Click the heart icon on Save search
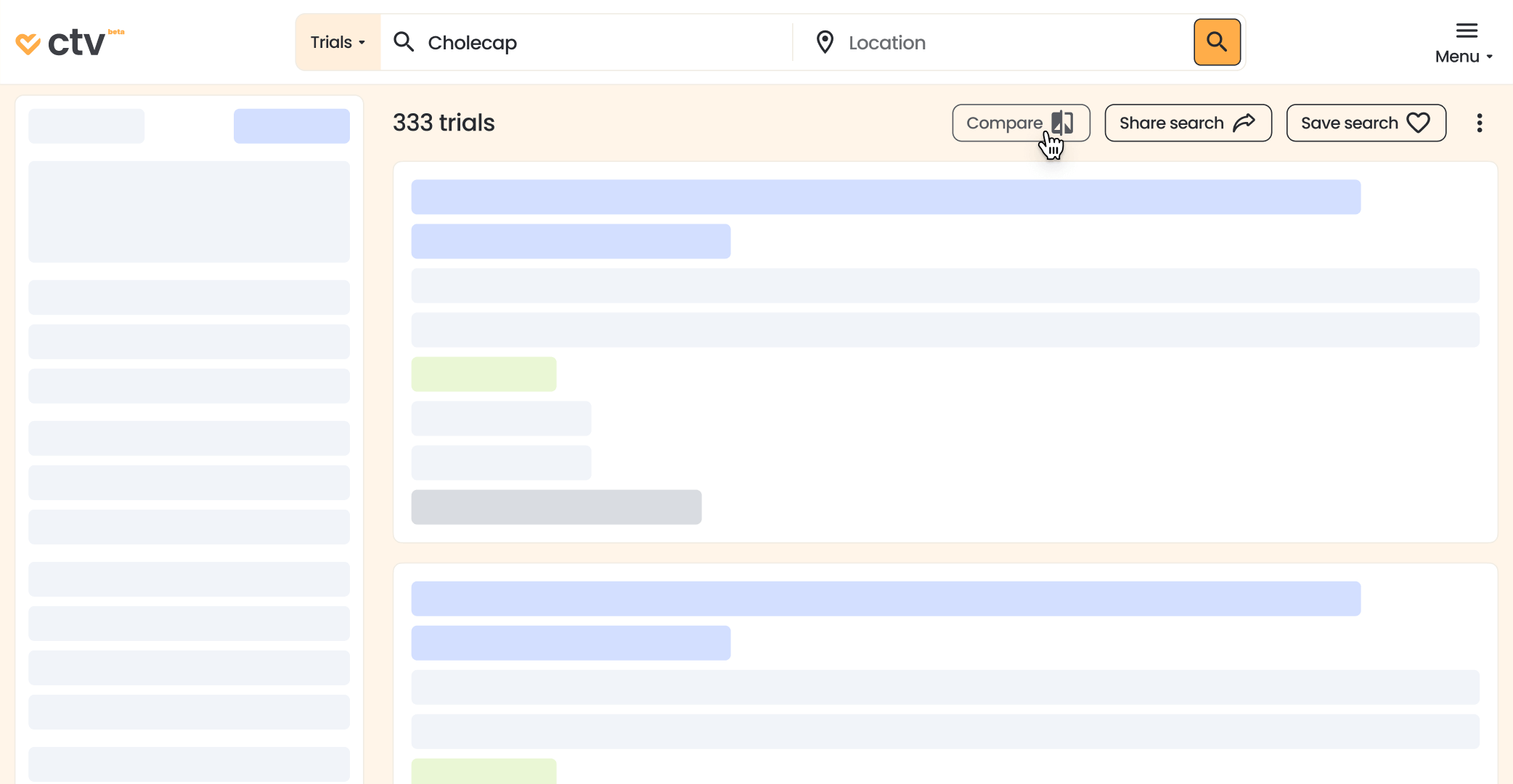This screenshot has height=784, width=1513. point(1418,123)
